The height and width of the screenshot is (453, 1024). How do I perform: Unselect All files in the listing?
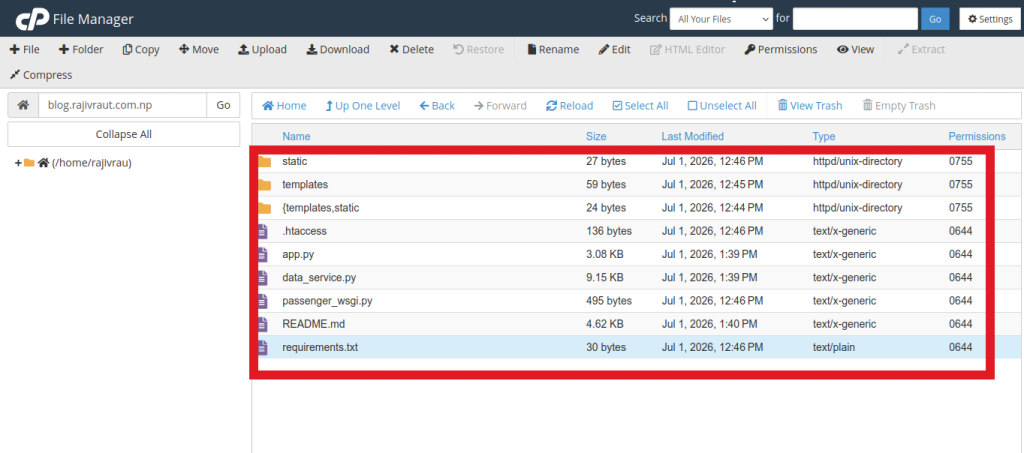click(x=722, y=106)
